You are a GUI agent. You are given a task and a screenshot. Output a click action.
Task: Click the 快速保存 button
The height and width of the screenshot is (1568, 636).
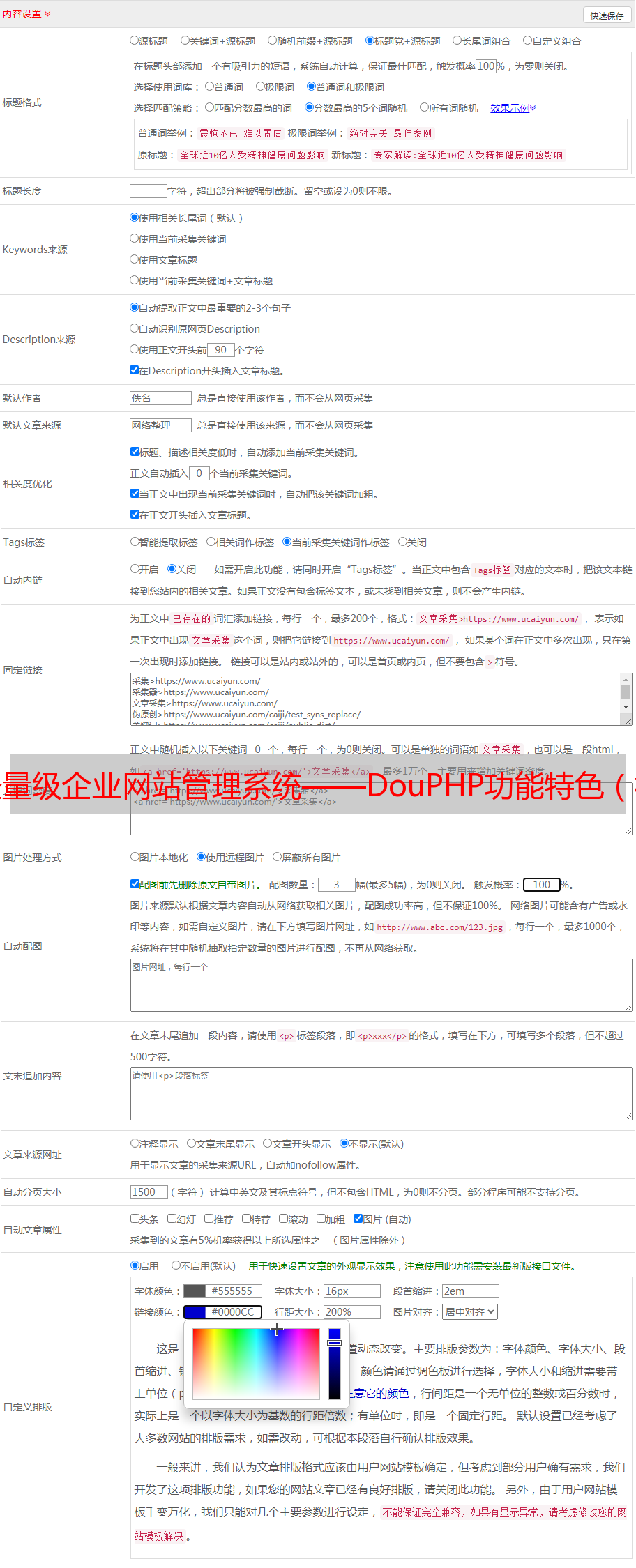(607, 15)
